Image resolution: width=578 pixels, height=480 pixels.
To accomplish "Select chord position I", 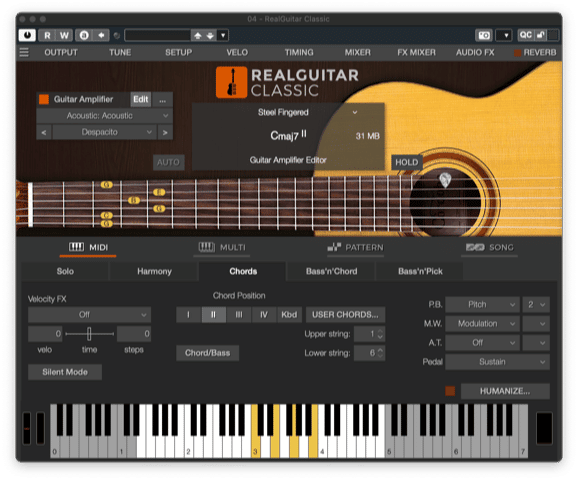I will [x=188, y=314].
